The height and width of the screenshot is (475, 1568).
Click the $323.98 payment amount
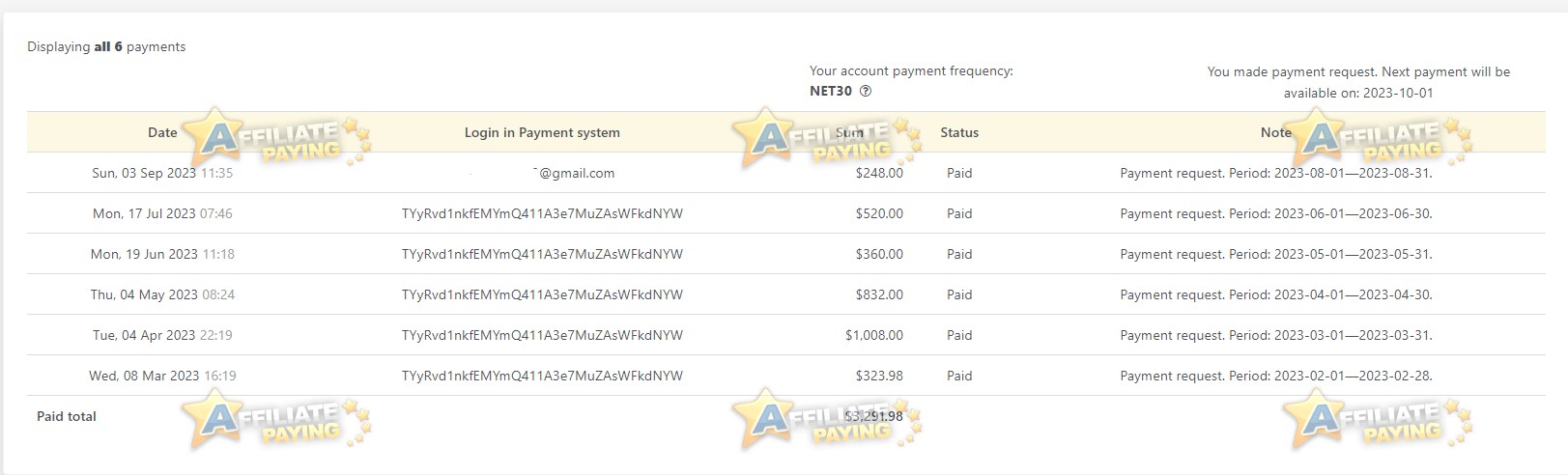pyautogui.click(x=879, y=376)
